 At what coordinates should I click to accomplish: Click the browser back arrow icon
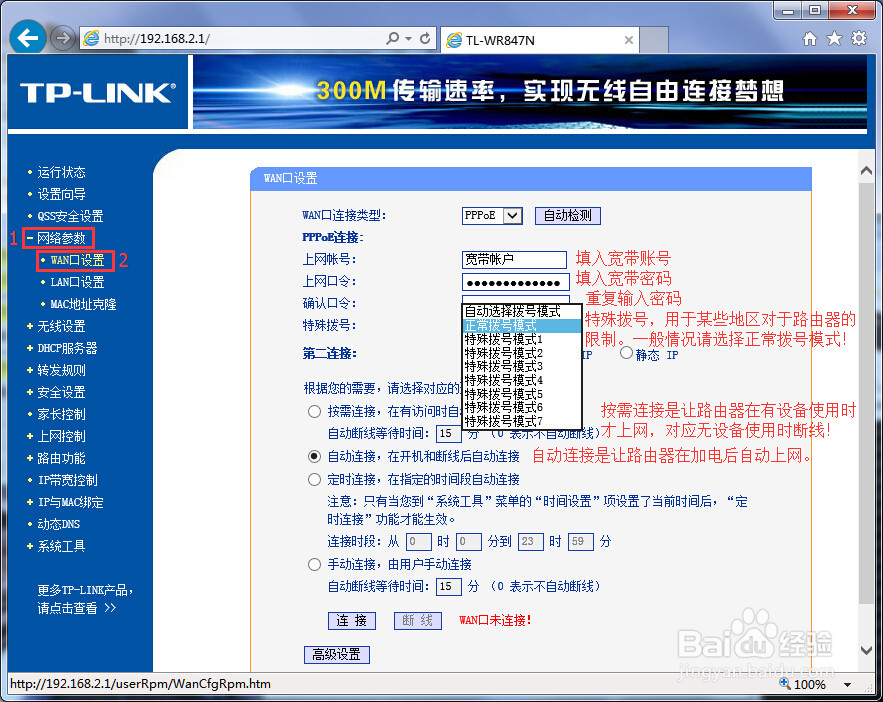tap(27, 38)
